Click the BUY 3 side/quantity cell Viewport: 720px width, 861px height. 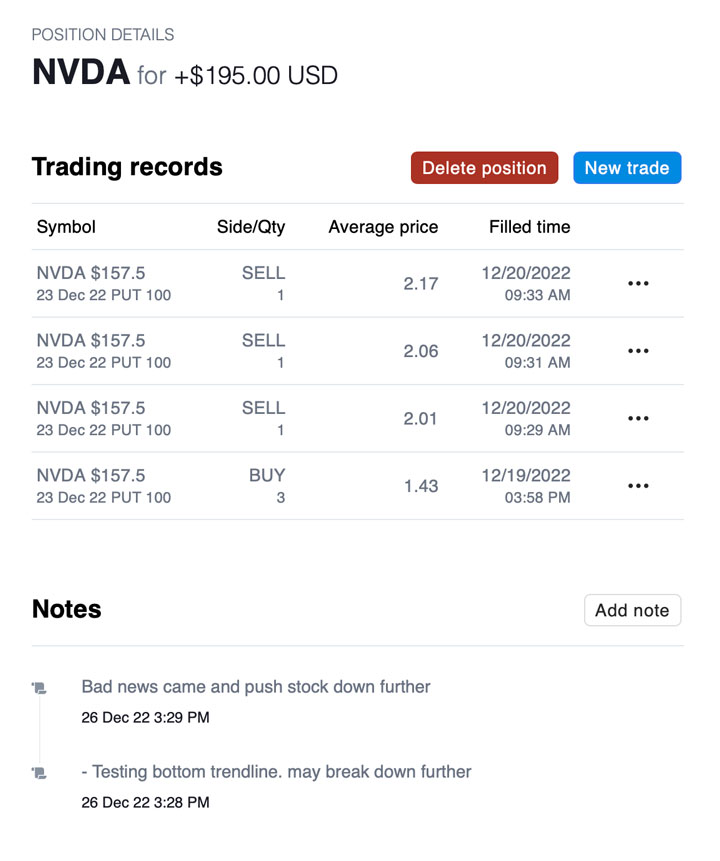[267, 486]
